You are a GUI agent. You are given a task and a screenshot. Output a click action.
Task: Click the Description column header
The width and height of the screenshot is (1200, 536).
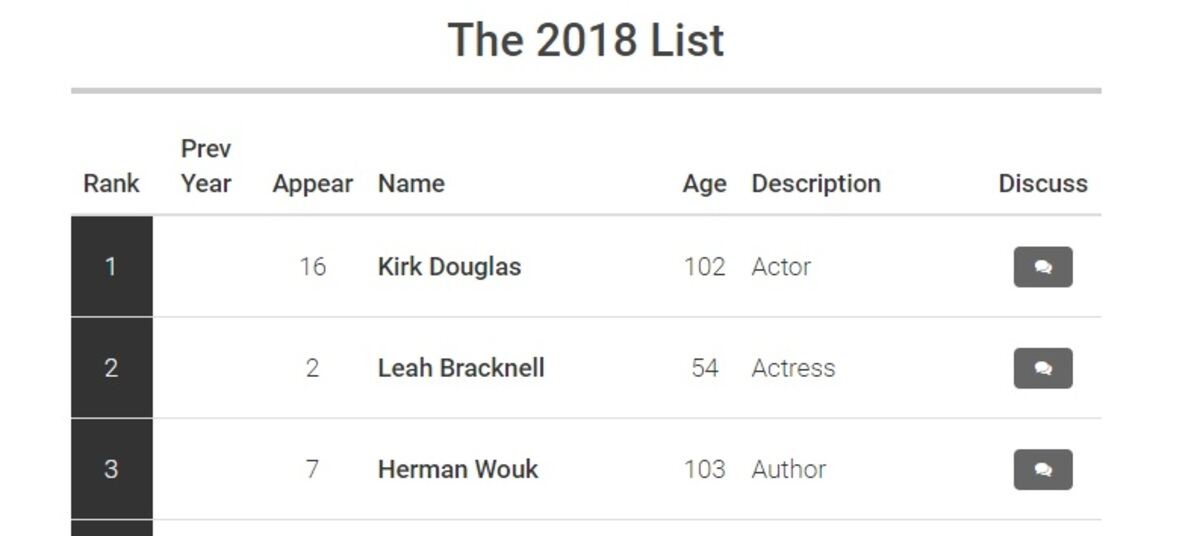click(816, 184)
